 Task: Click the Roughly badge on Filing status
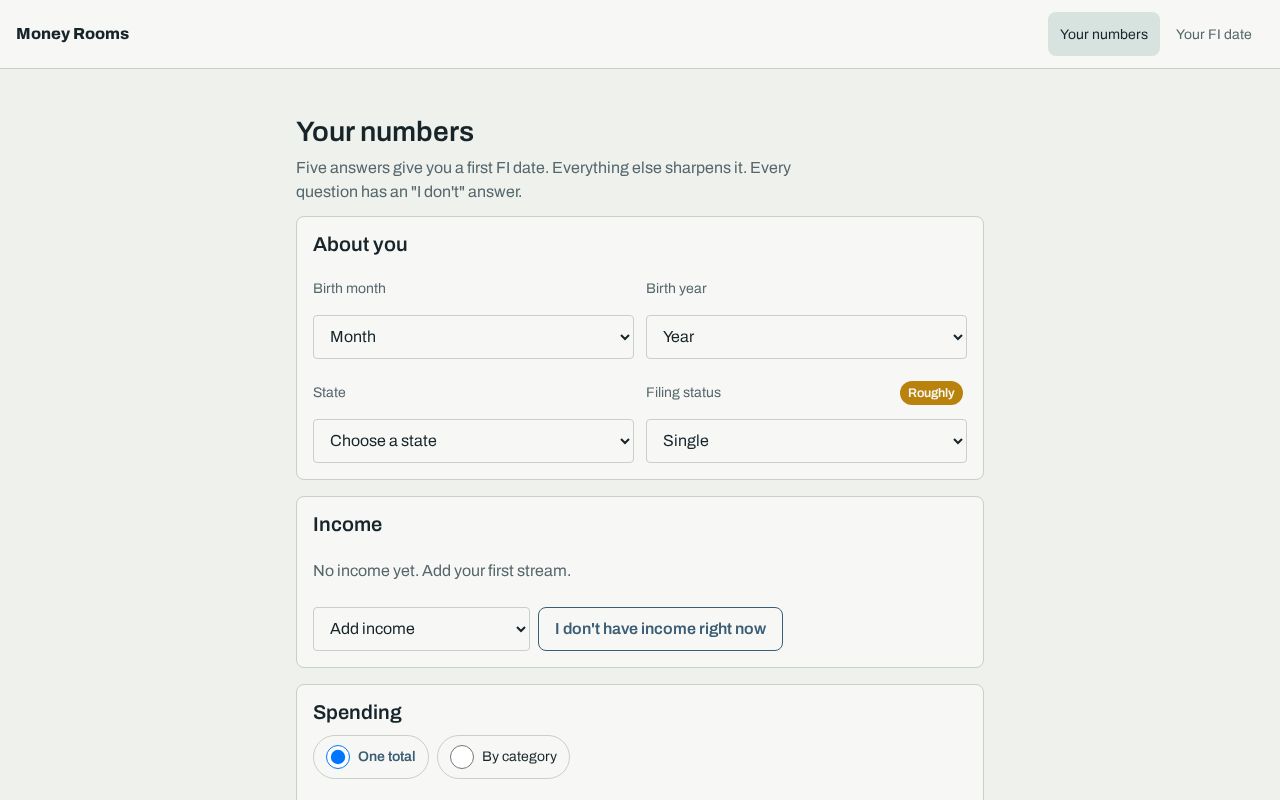[931, 393]
